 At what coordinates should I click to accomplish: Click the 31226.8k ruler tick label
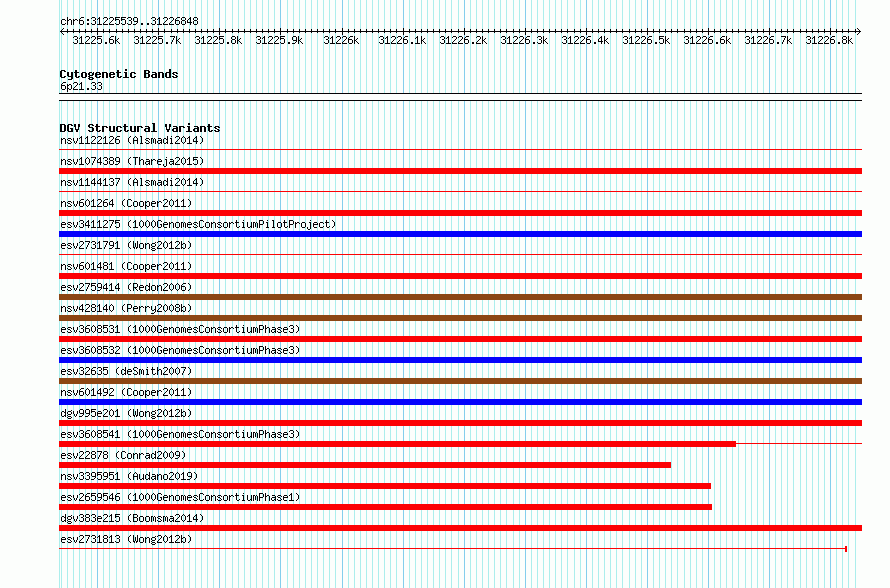[x=829, y=40]
